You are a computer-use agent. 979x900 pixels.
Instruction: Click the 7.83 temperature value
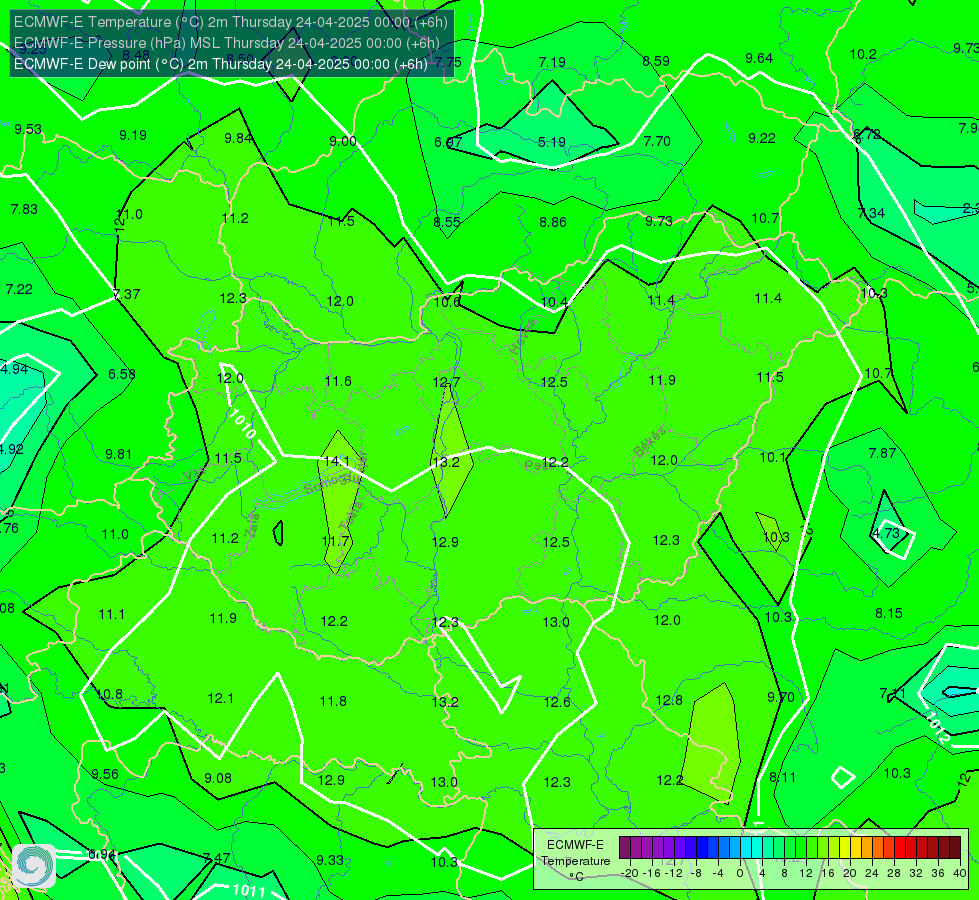[x=24, y=209]
